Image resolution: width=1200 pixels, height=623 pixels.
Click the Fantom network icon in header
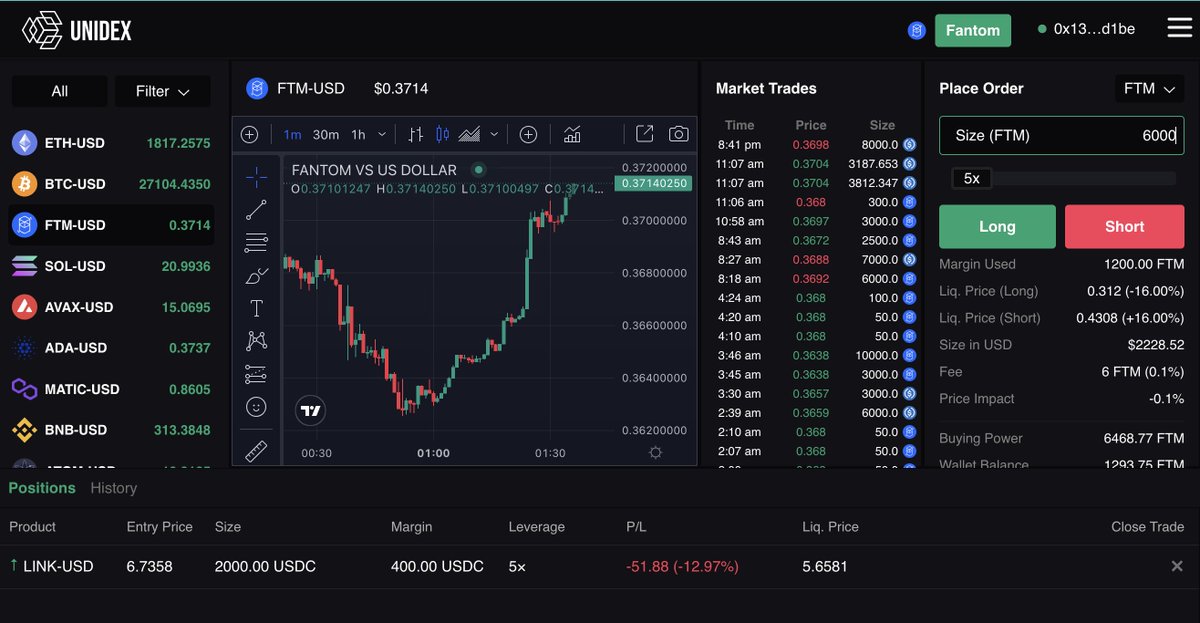point(917,30)
